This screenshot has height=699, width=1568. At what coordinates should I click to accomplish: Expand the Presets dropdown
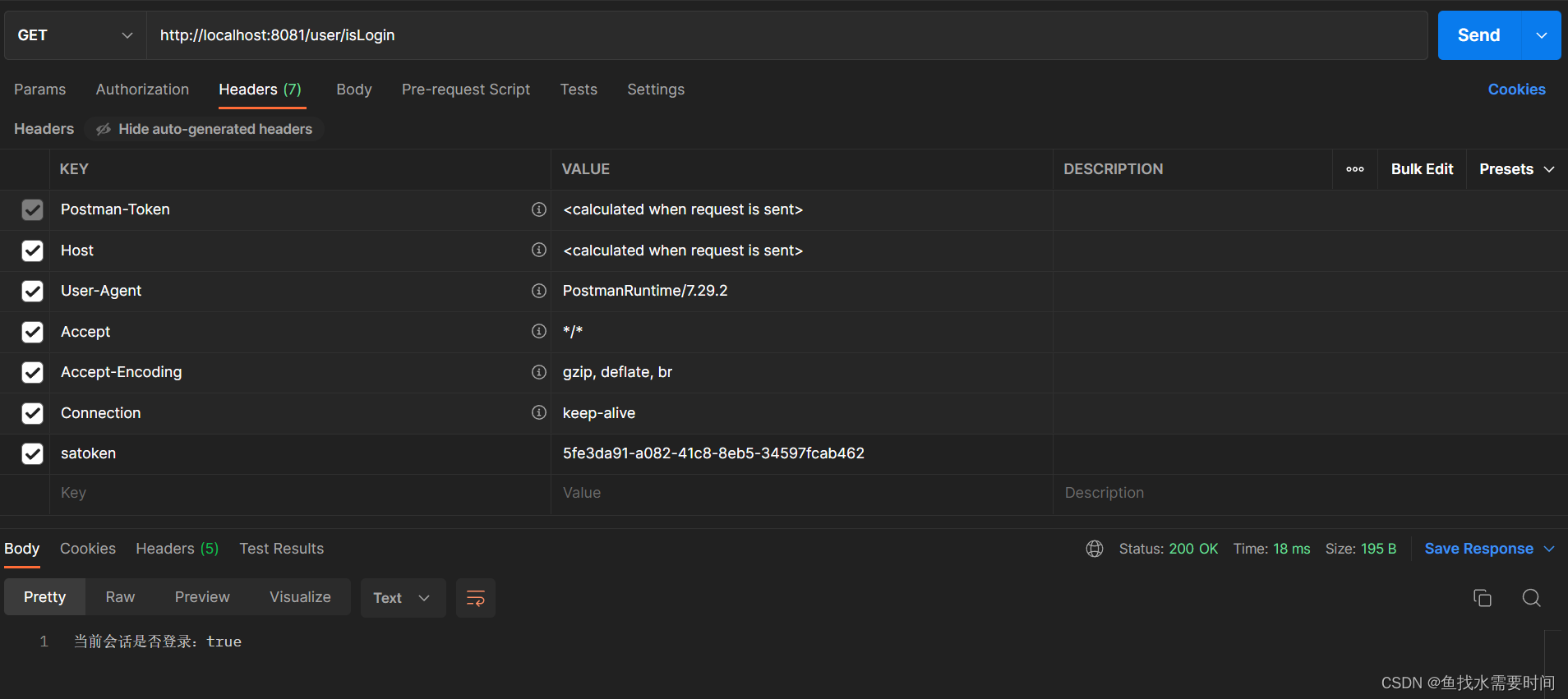tap(1516, 169)
